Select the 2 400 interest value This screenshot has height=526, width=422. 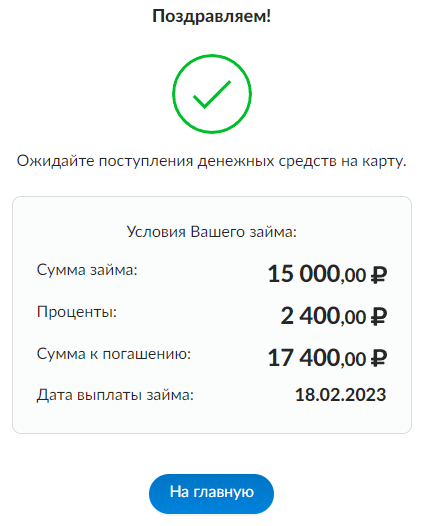(310, 316)
